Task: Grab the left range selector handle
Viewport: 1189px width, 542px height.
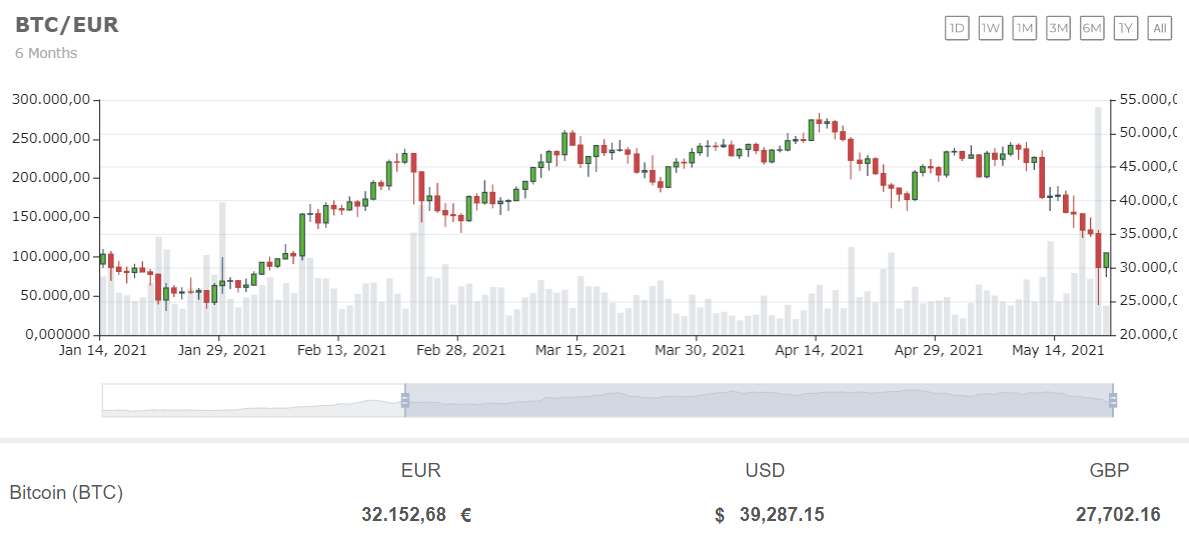Action: coord(405,400)
